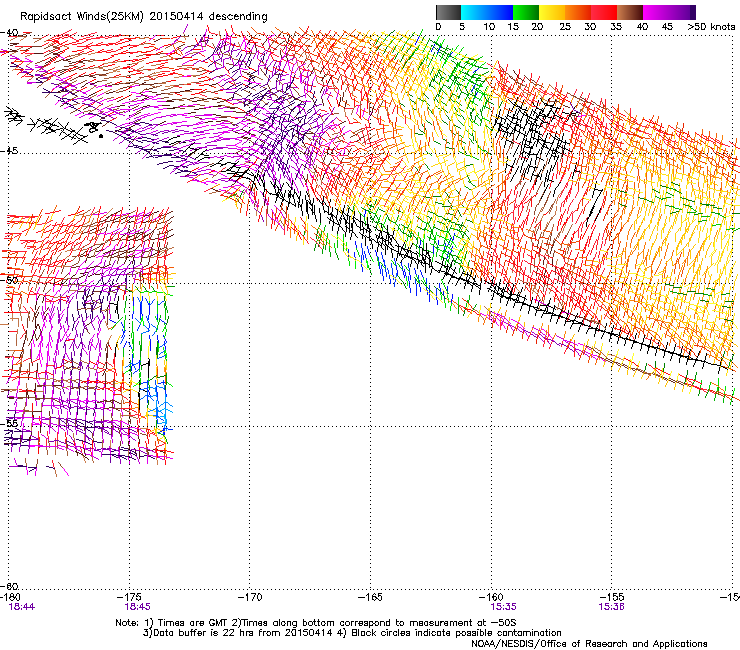Screen dimensions: 740x650
Task: Click the '20' label under the color scale
Action: (x=537, y=27)
